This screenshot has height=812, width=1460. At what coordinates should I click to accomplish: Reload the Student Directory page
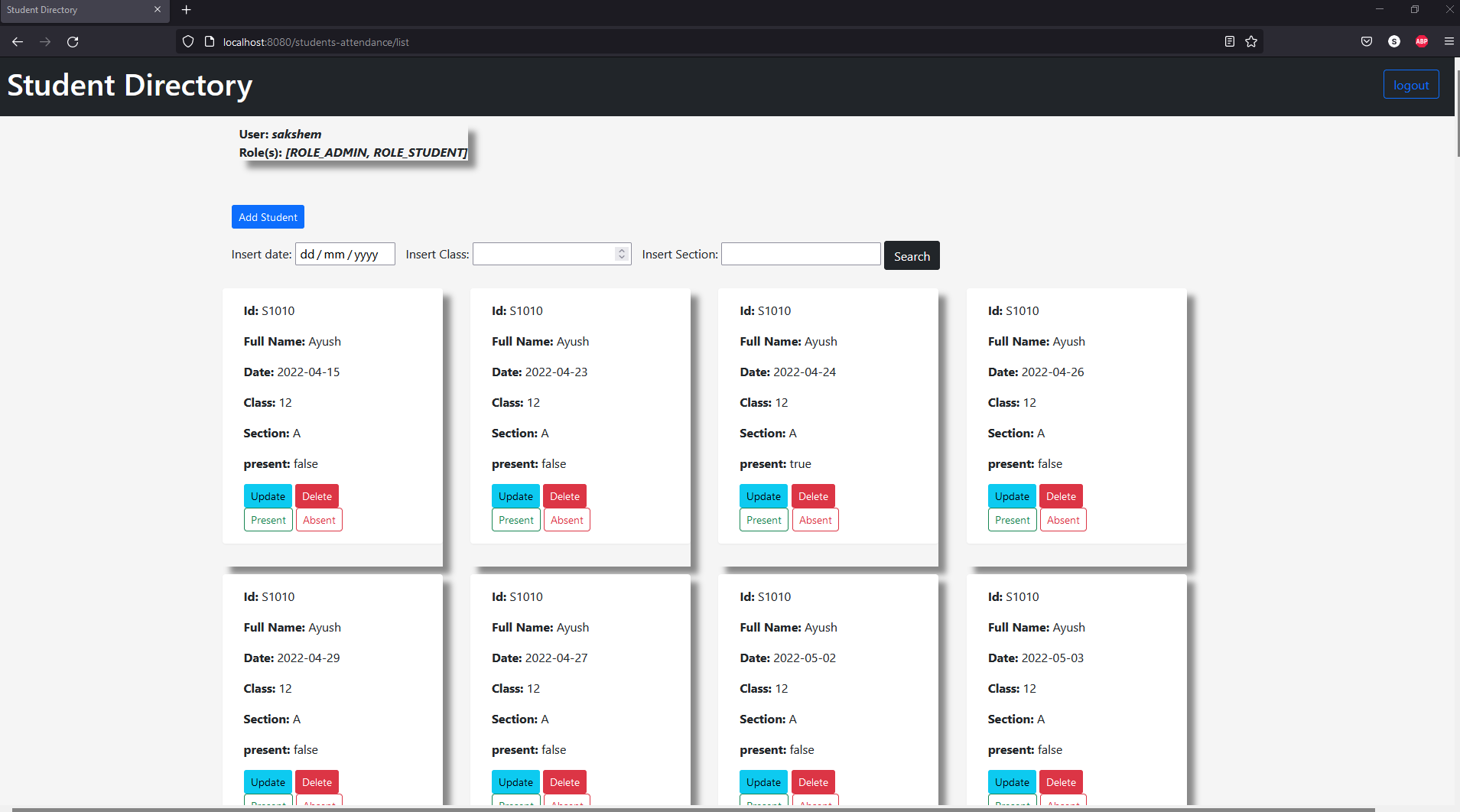(73, 42)
